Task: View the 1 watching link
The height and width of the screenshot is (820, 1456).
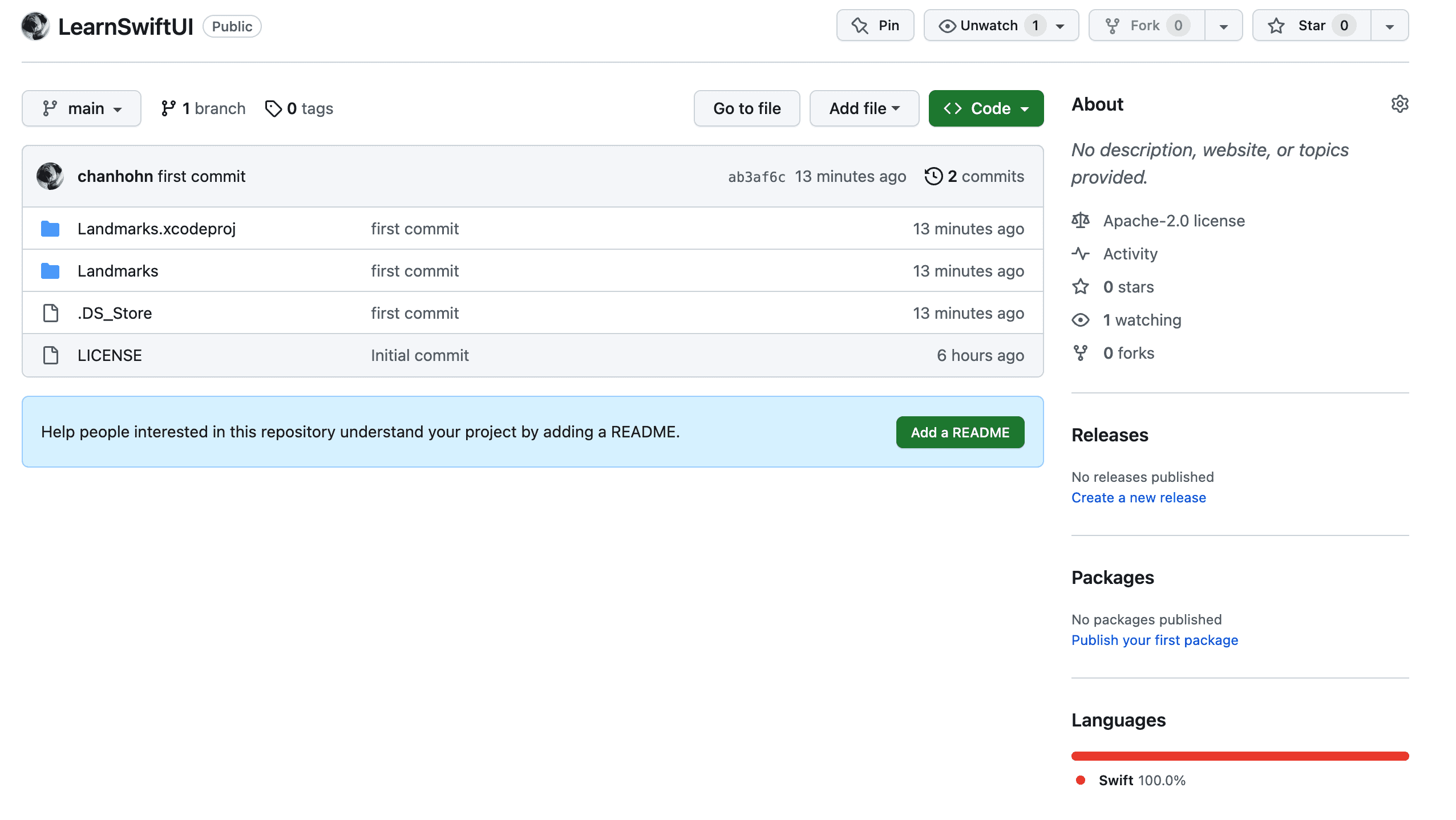Action: [1142, 320]
